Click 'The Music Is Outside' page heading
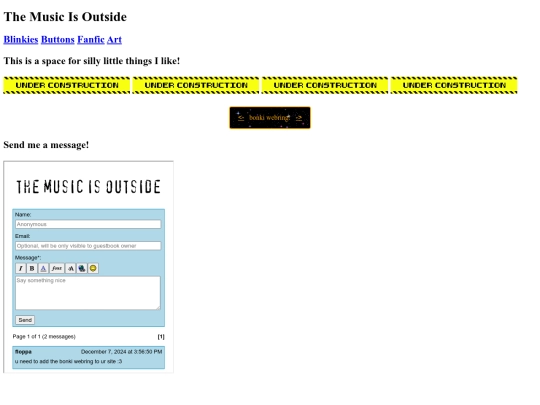540x405 pixels. pyautogui.click(x=65, y=17)
